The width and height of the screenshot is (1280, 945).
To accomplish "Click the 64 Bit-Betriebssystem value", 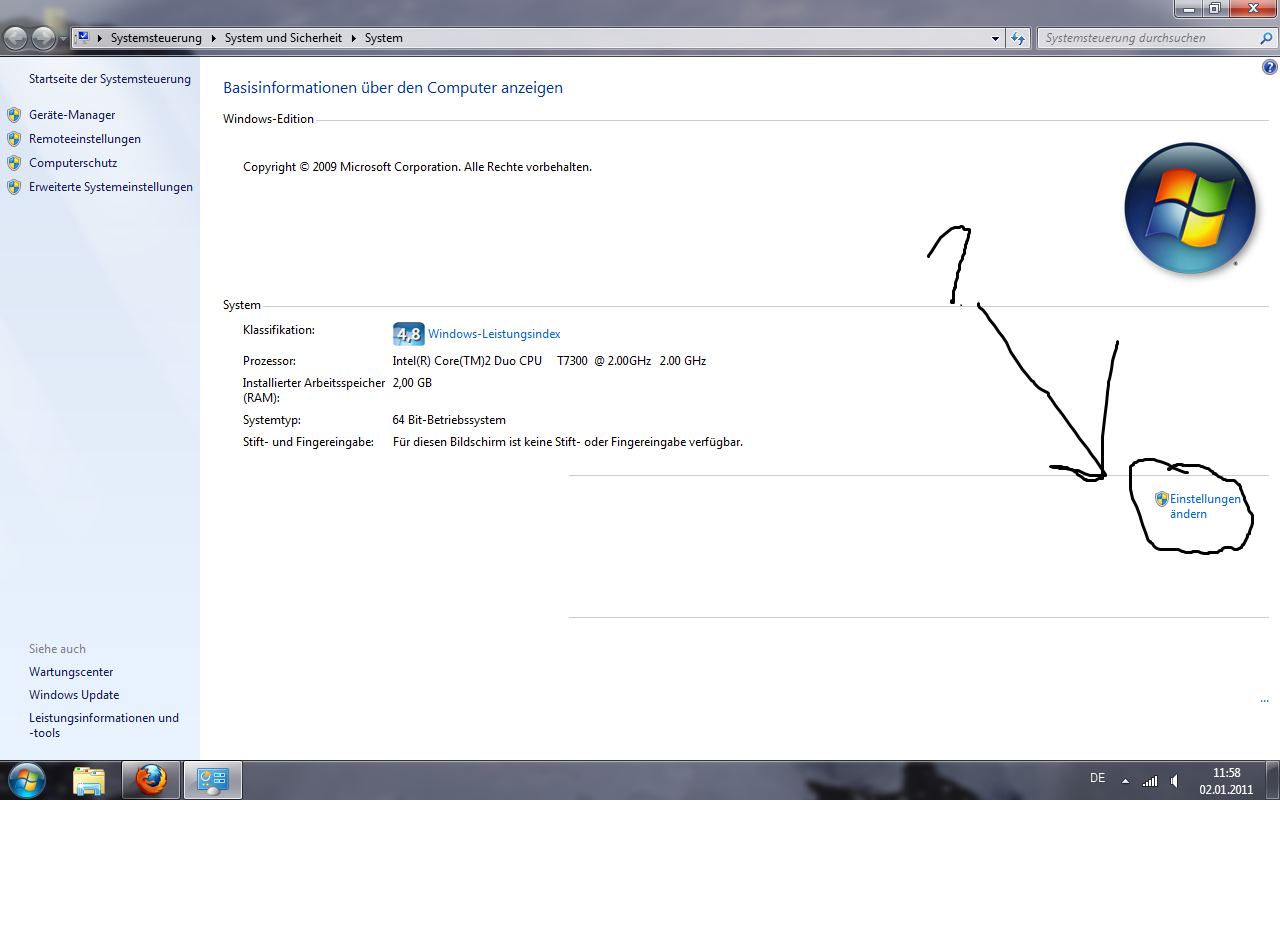I will [449, 420].
